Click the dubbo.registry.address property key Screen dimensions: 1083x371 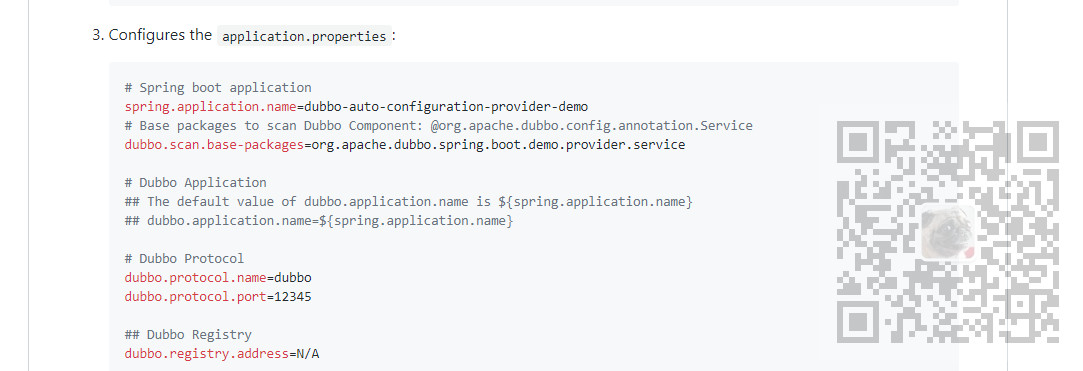[207, 354]
